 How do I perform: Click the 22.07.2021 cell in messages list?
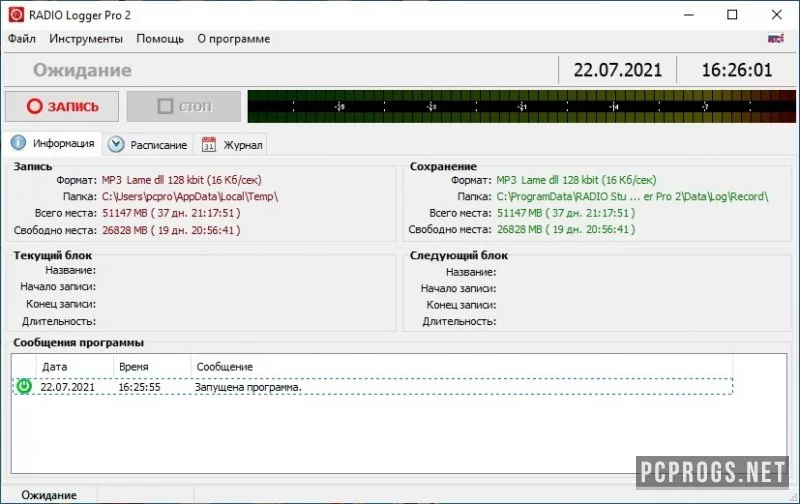(x=67, y=387)
